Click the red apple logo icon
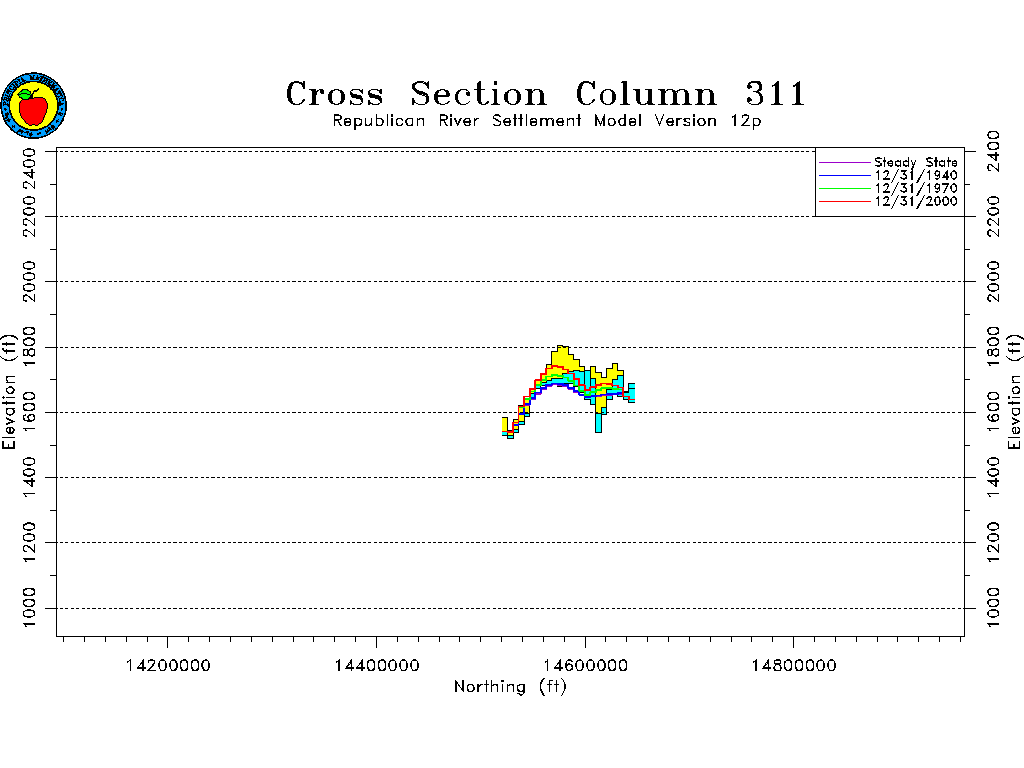This screenshot has height=768, width=1024. [34, 105]
